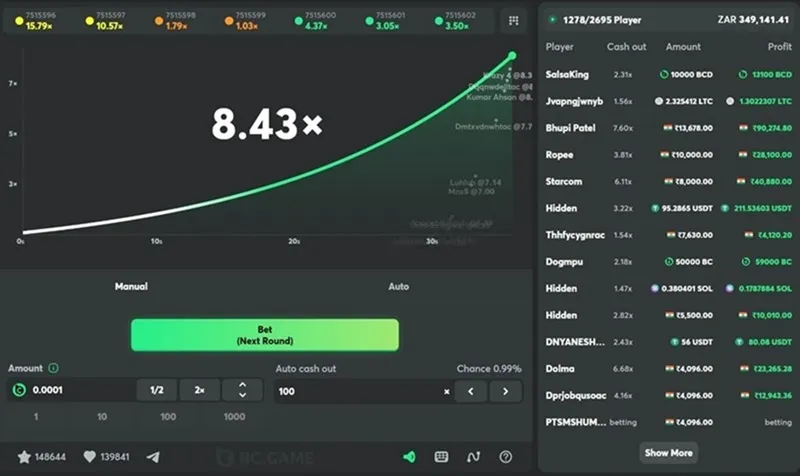800x476 pixels.
Task: Mute the game sound speaker icon
Action: point(409,457)
